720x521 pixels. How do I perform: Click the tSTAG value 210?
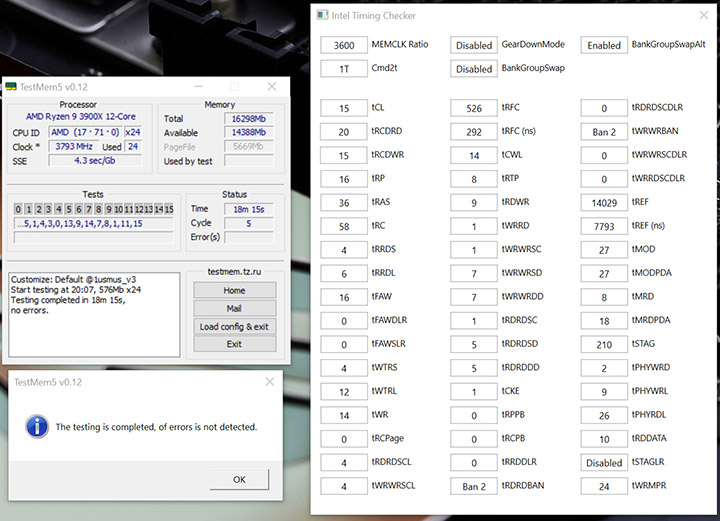click(604, 345)
